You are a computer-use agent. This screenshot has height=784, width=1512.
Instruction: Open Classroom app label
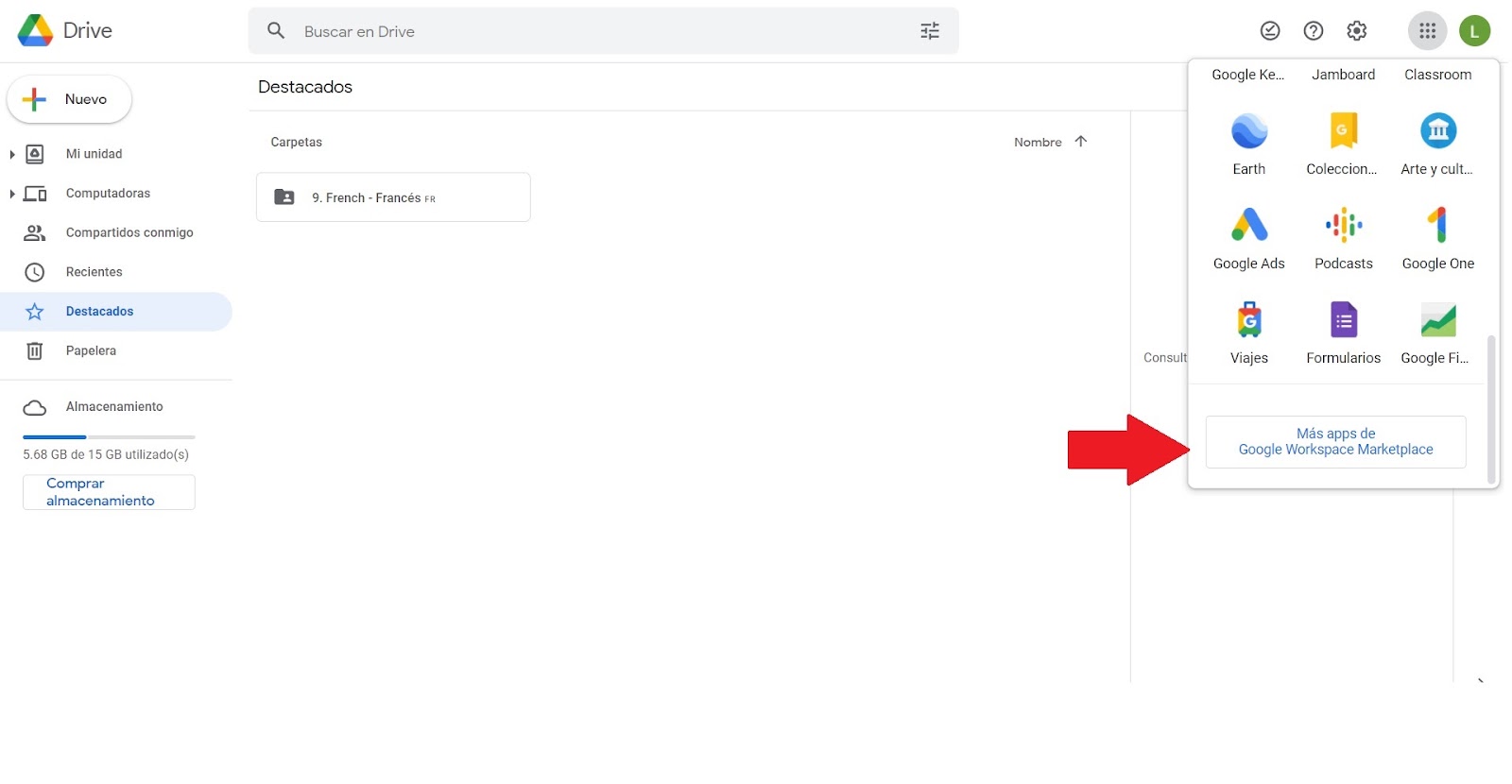pos(1438,75)
